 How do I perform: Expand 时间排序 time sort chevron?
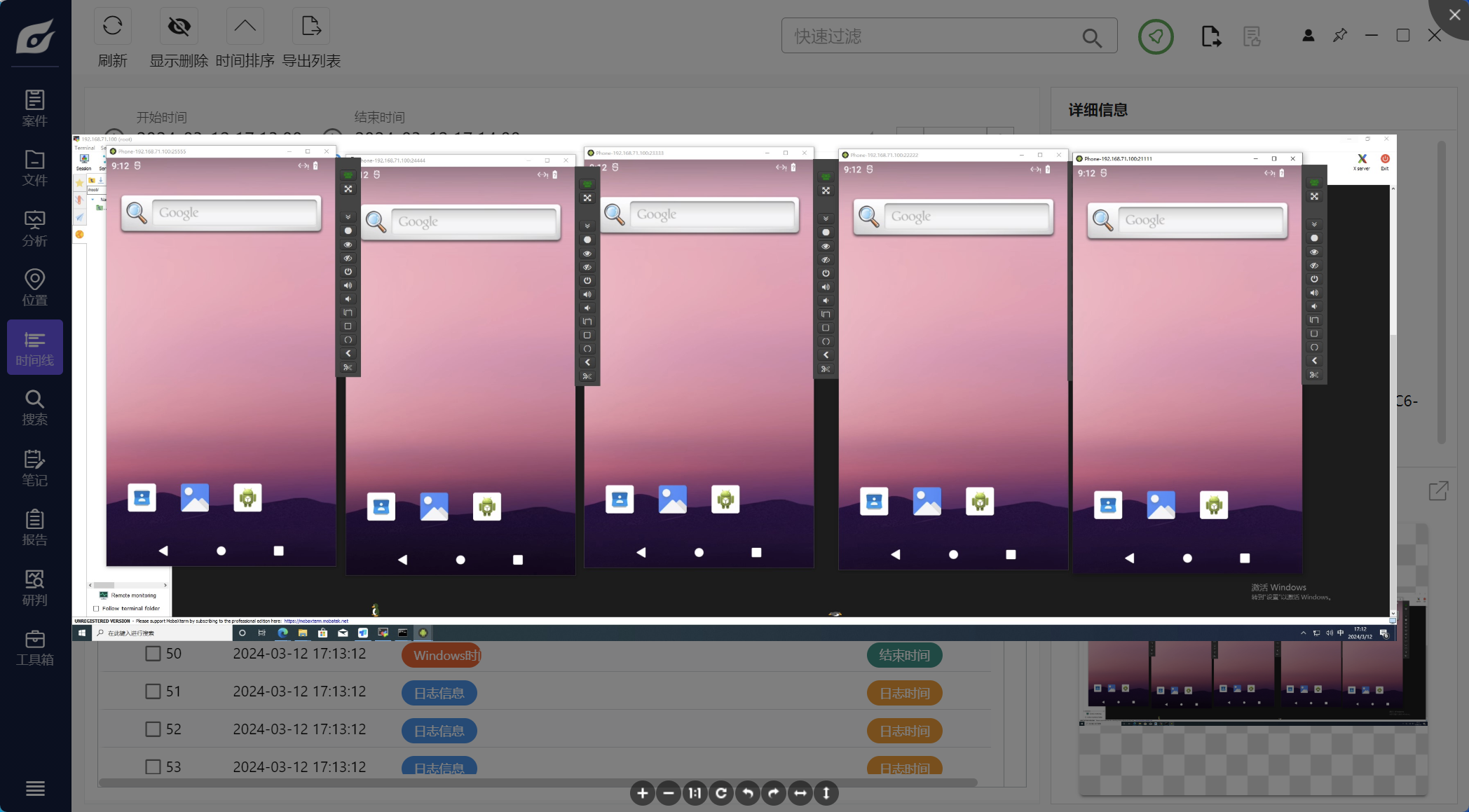245,27
